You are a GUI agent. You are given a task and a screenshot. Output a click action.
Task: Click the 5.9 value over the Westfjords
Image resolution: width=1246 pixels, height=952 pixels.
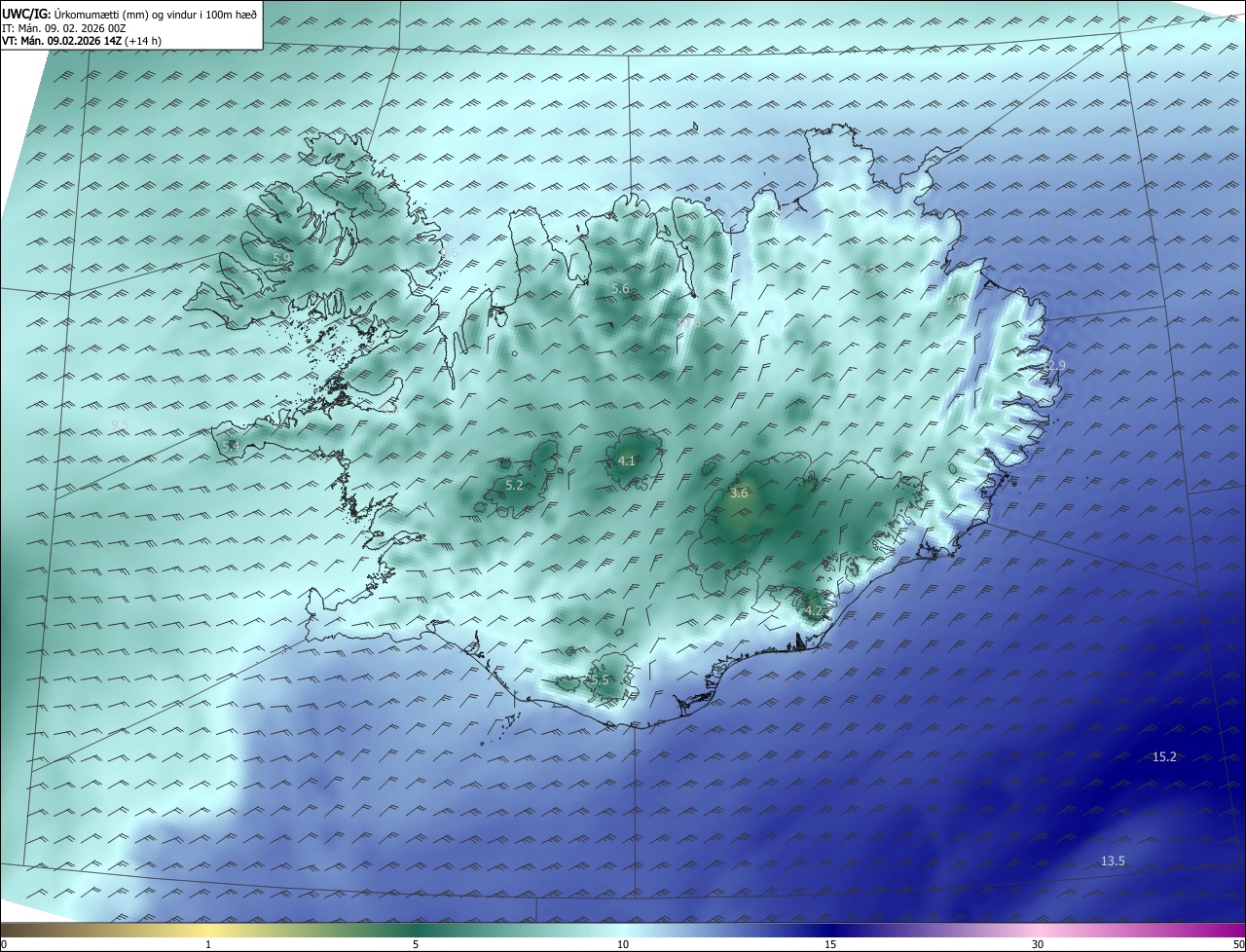pos(280,258)
